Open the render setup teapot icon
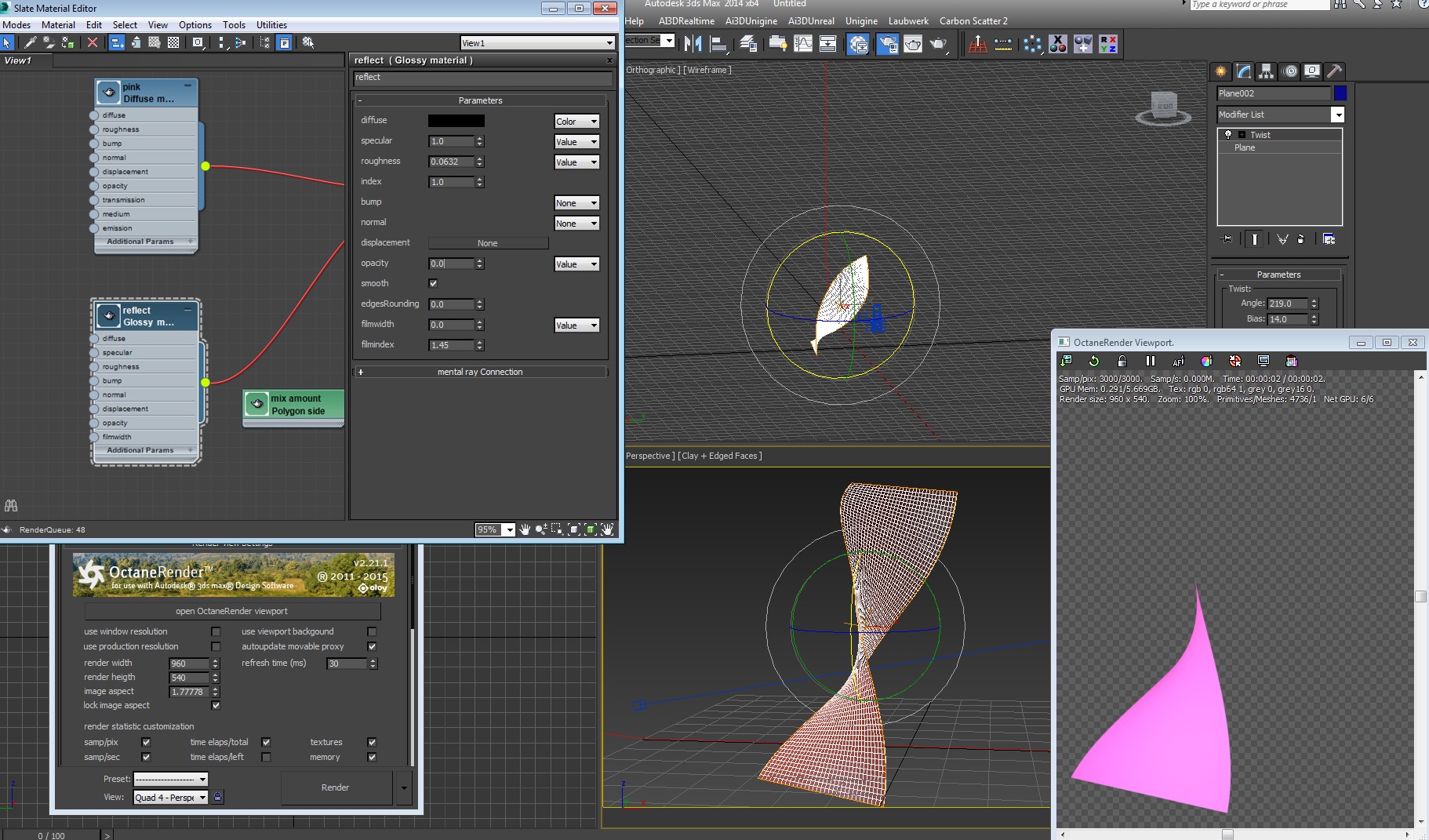The width and height of the screenshot is (1429, 840). coord(887,44)
